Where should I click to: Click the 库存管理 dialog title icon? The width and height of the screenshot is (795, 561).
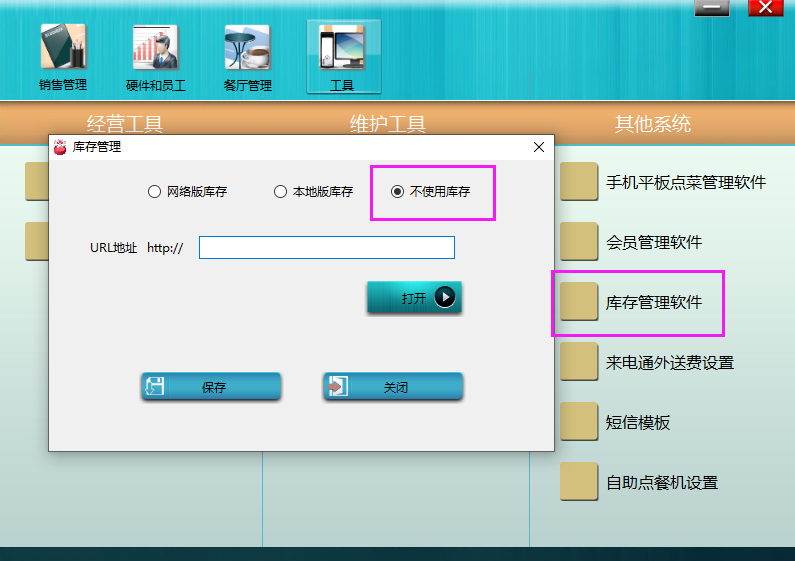point(60,147)
